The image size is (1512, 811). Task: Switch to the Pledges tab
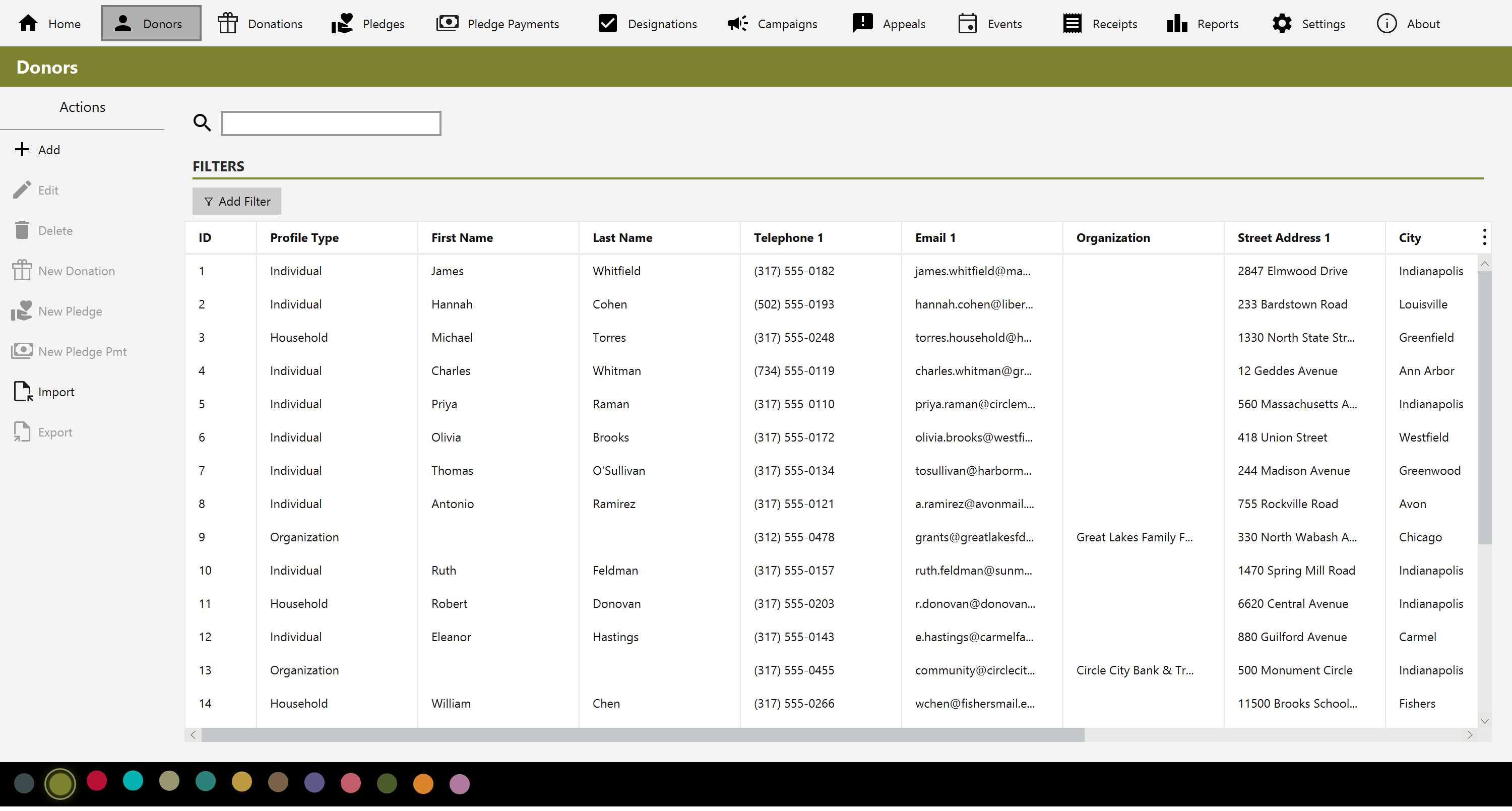point(368,24)
